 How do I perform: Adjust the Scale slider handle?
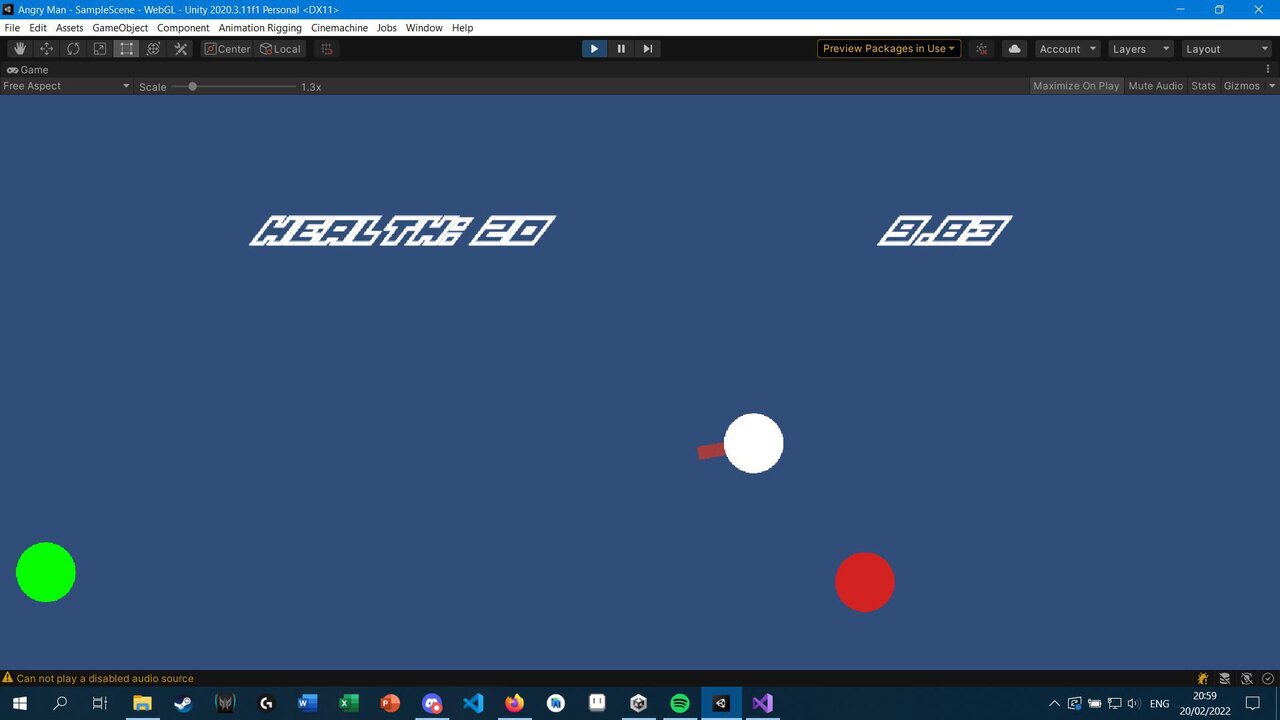[193, 87]
